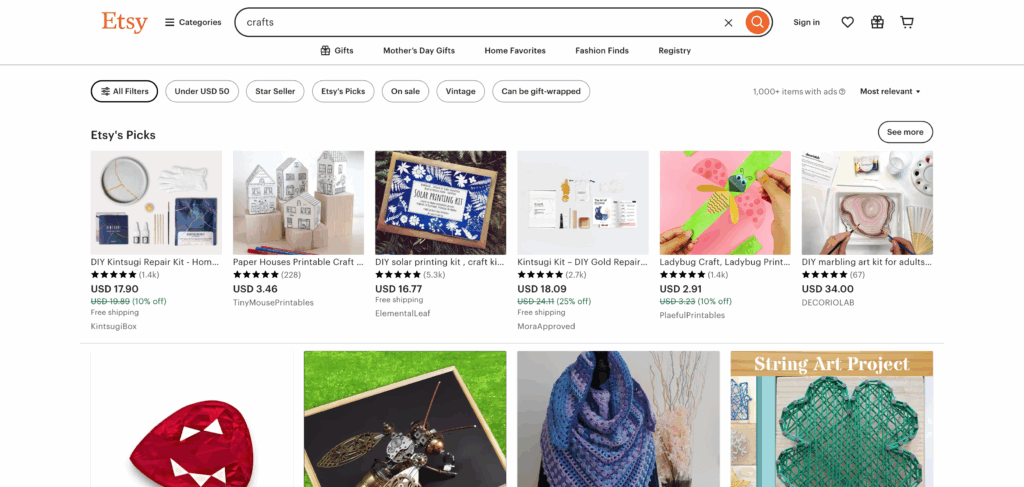Click the orange search magnifier button
Image resolution: width=1024 pixels, height=487 pixels.
pos(756,22)
